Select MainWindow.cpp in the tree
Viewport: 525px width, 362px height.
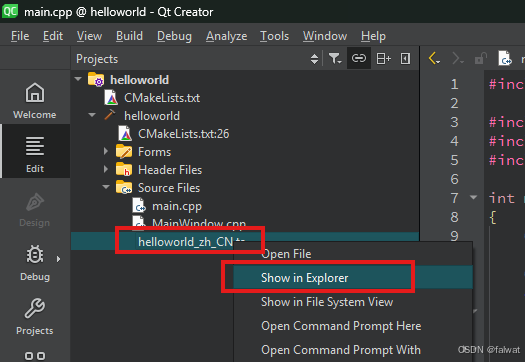pyautogui.click(x=199, y=223)
